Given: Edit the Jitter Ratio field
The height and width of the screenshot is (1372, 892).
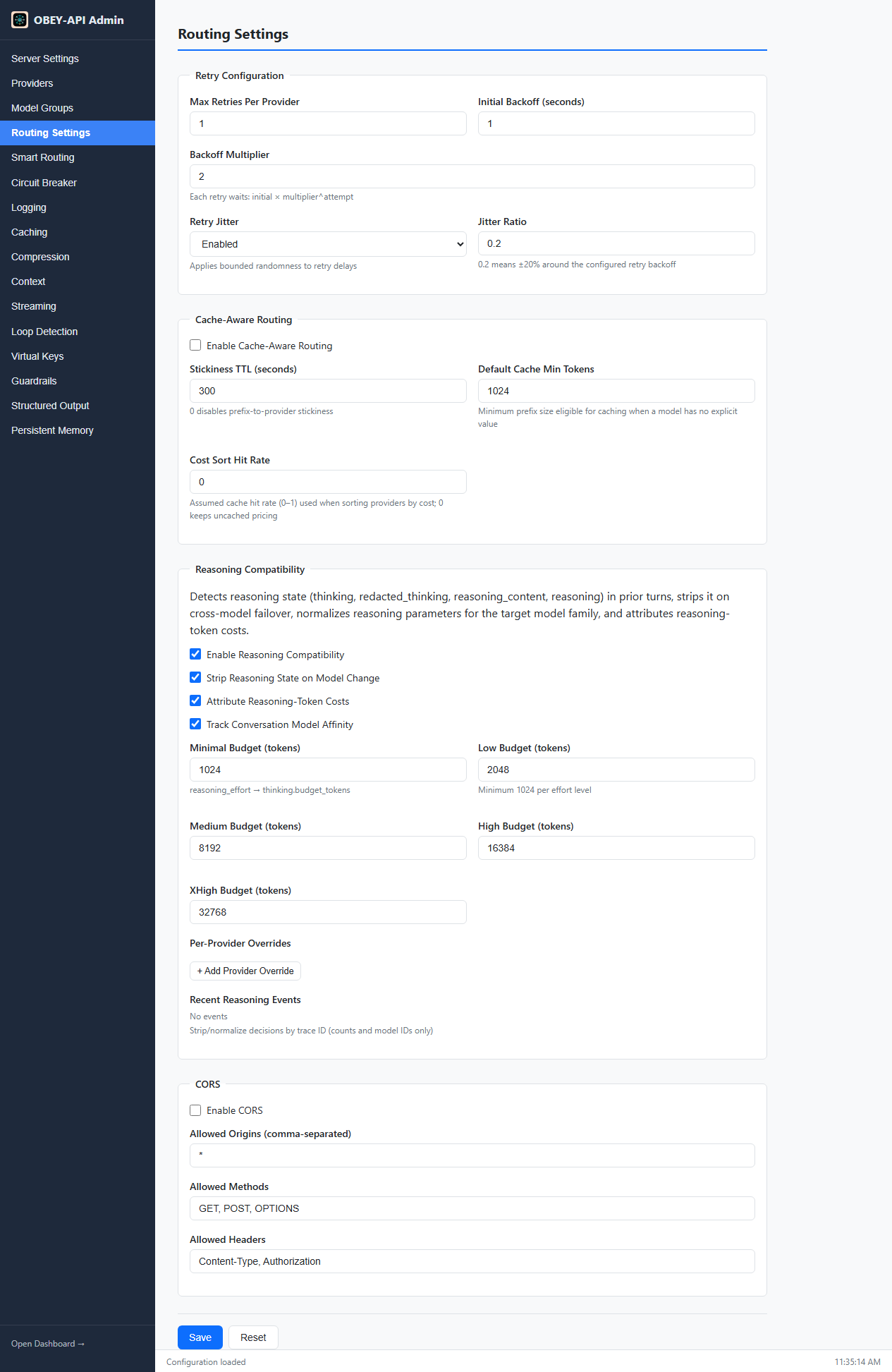Looking at the screenshot, I should click(616, 243).
